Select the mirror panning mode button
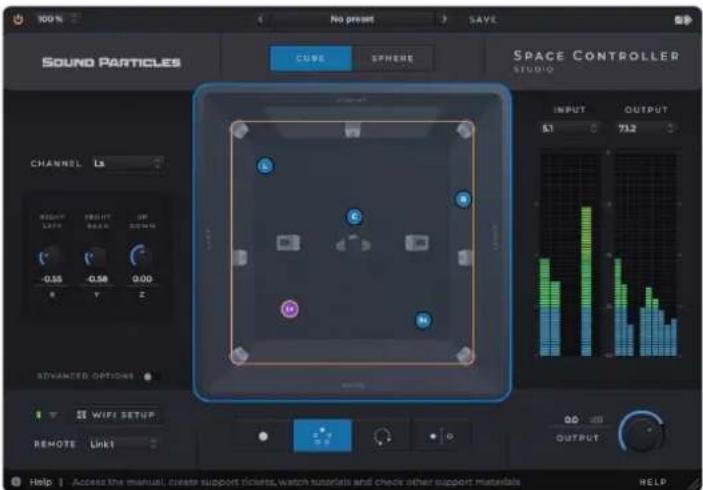 (x=441, y=436)
